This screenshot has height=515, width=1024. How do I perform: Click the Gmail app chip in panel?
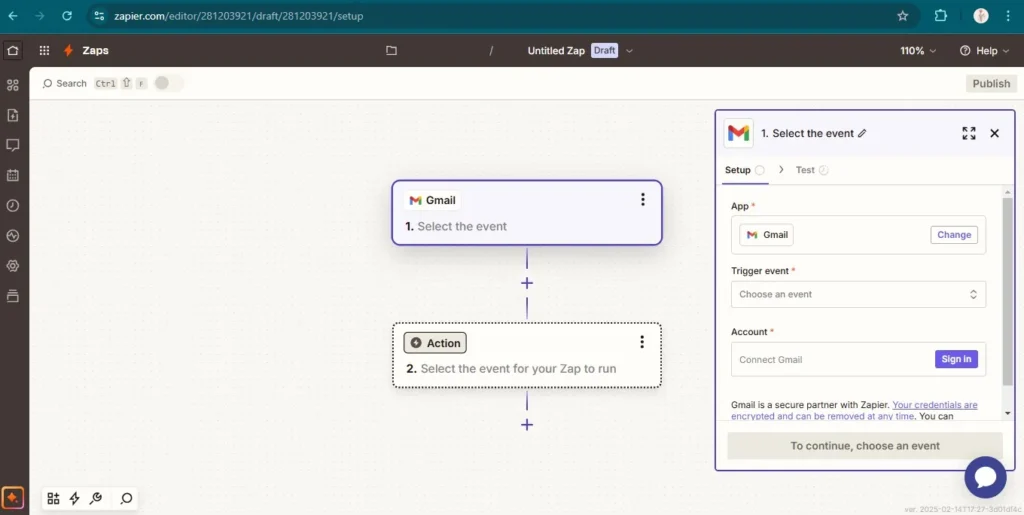tap(767, 235)
